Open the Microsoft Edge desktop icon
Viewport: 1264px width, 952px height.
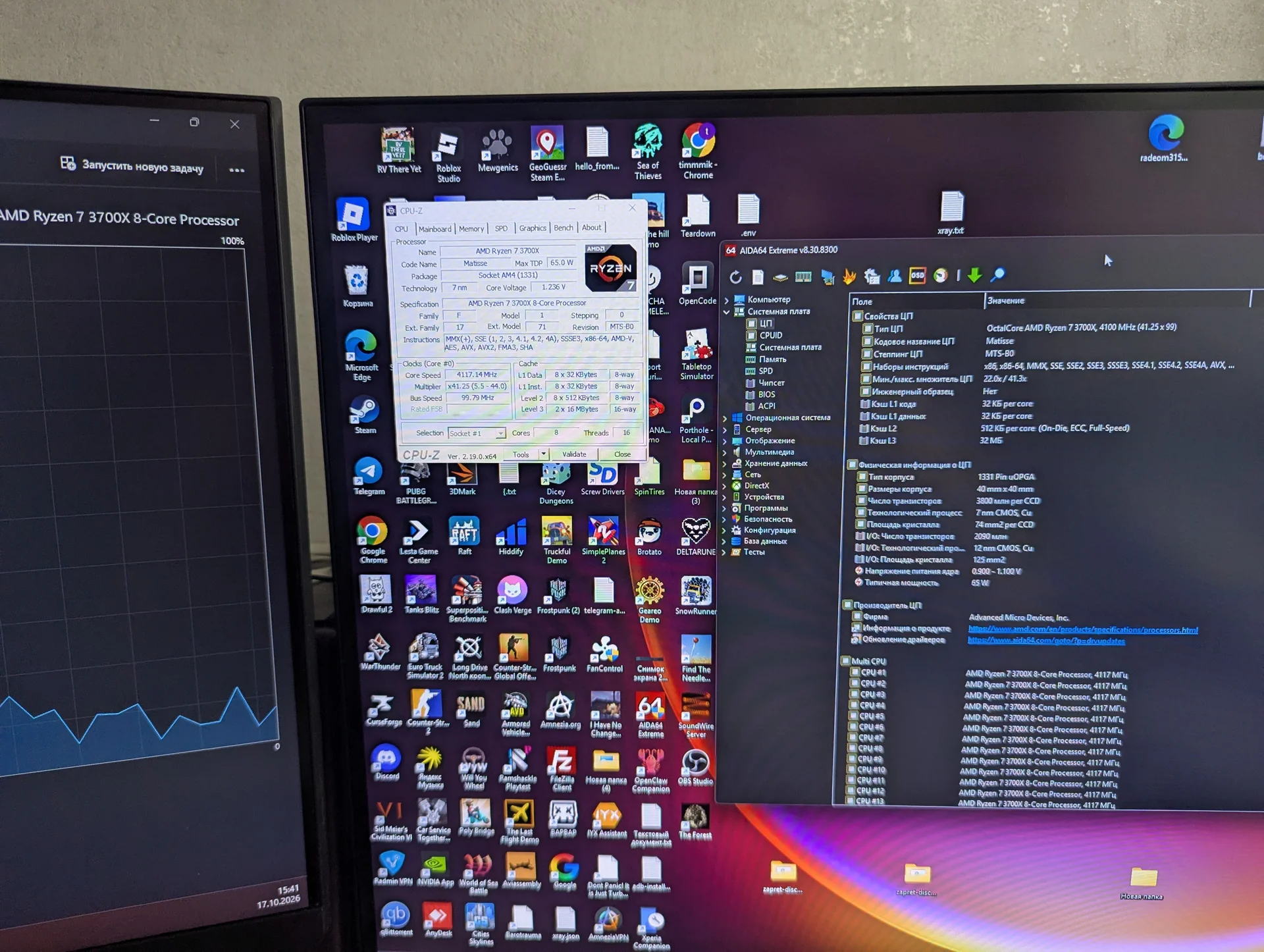(x=361, y=356)
